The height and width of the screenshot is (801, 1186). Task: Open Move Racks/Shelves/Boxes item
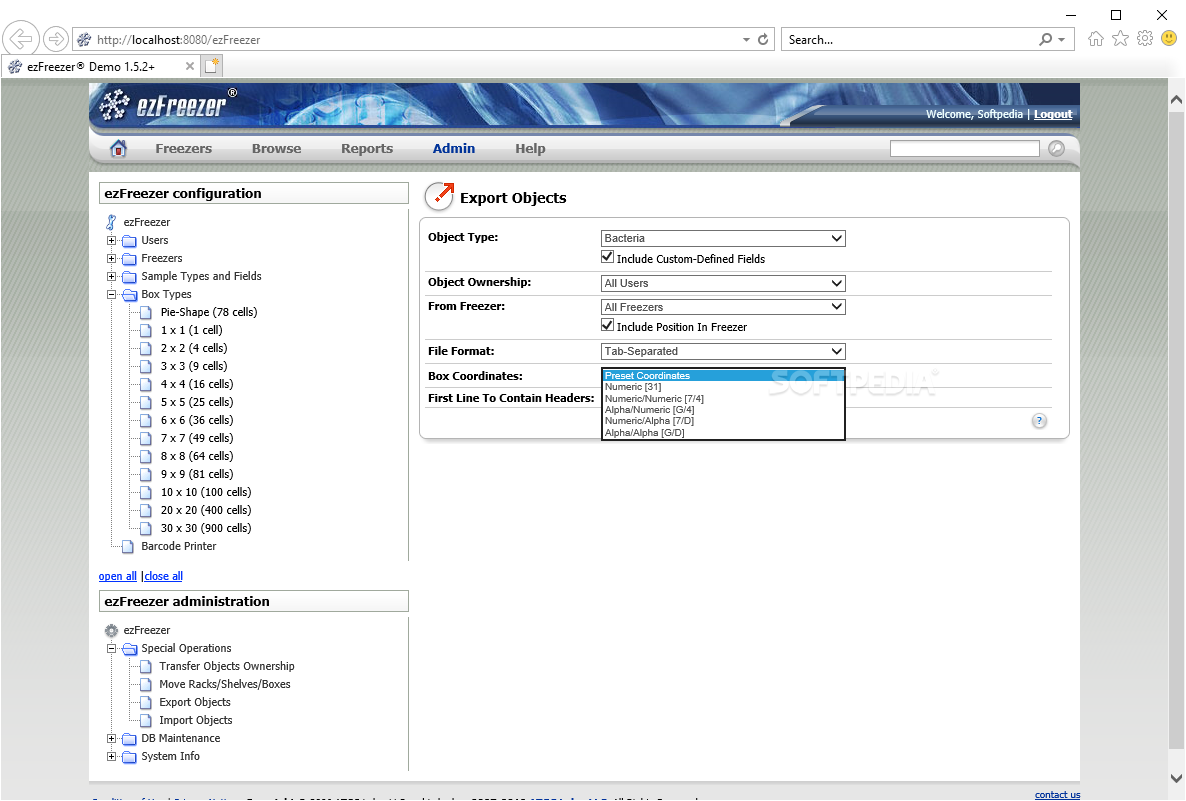[225, 685]
